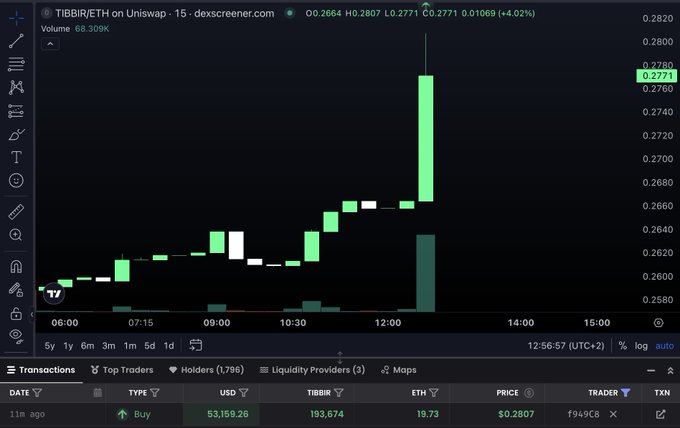Activate the zoom in tool

(x=16, y=235)
